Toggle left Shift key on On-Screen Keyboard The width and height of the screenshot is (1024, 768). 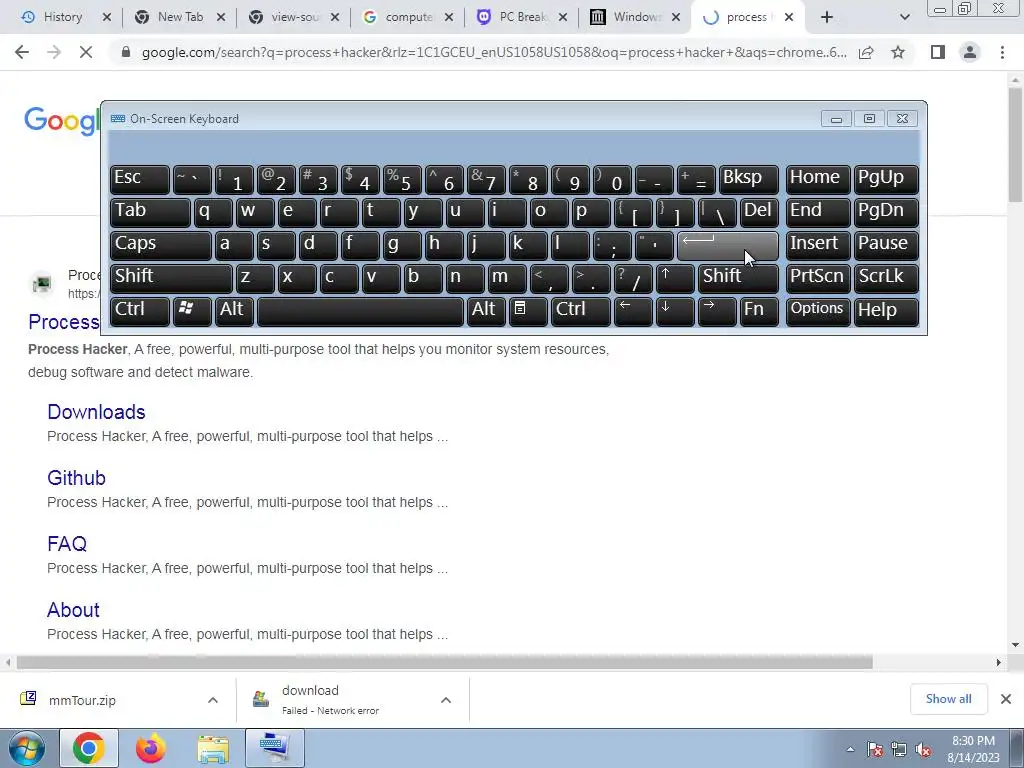coord(171,278)
